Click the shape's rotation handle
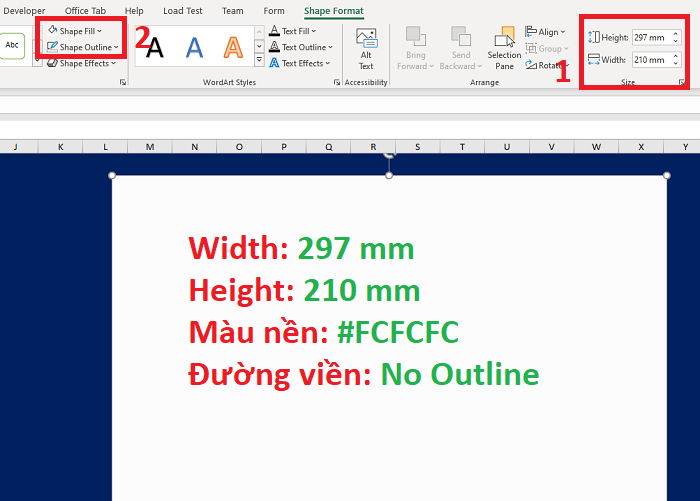Screen dimensions: 700x501 click(x=389, y=154)
